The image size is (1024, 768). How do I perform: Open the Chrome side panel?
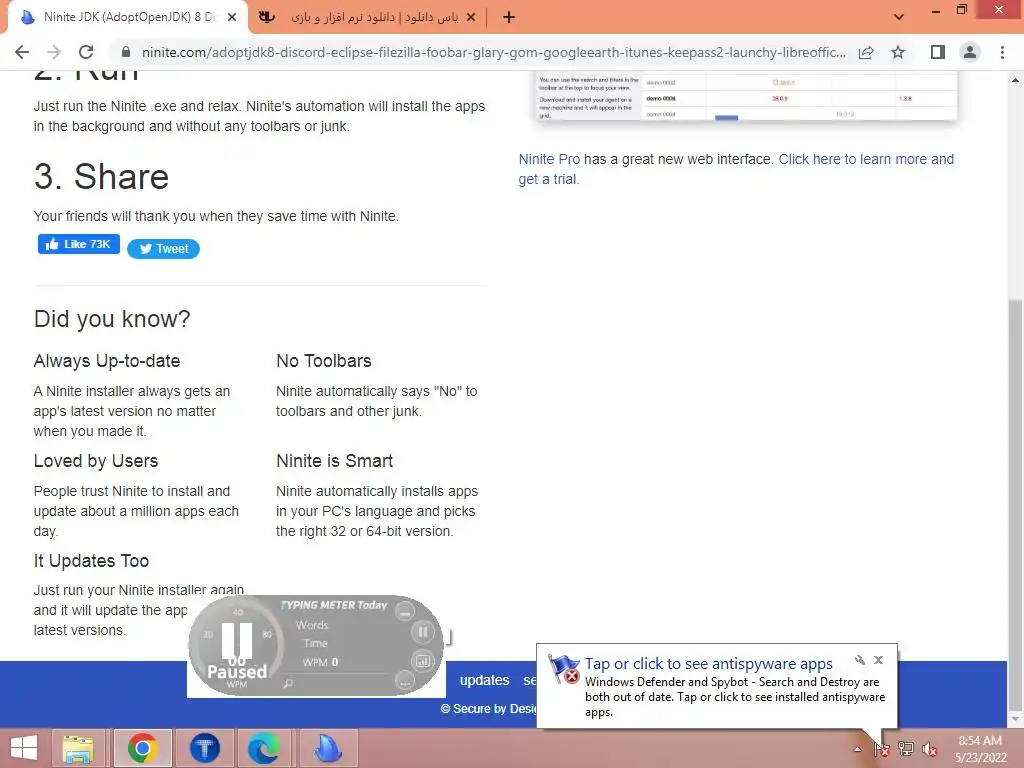pyautogui.click(x=938, y=52)
